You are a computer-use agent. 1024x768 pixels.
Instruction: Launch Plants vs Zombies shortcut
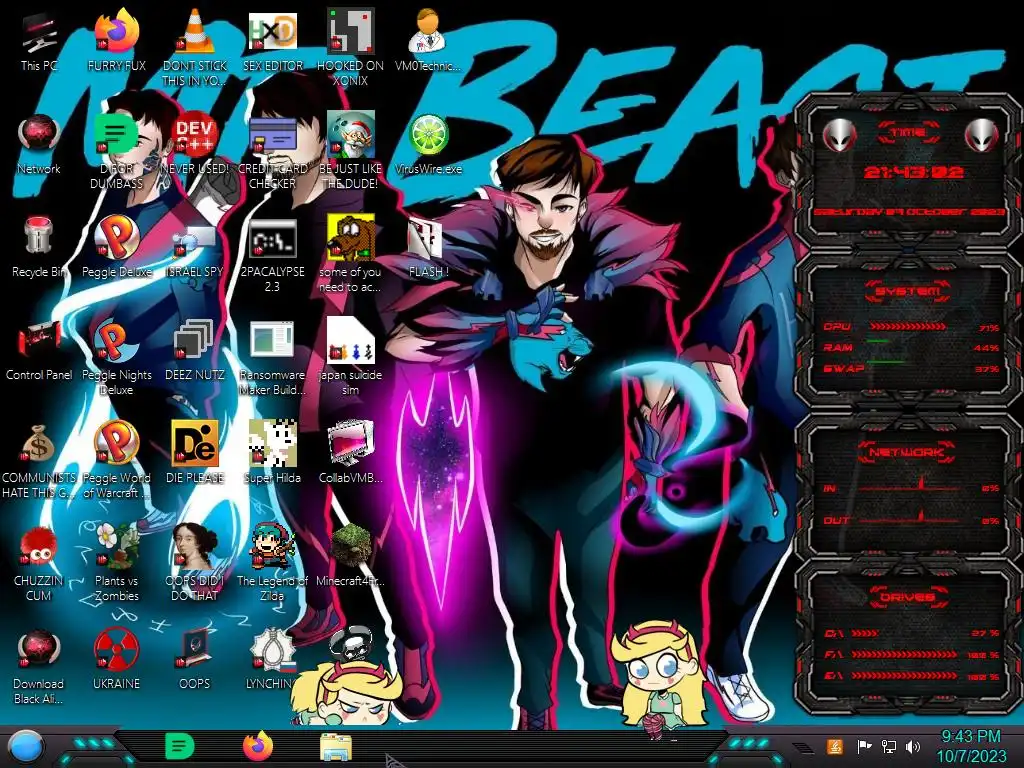[x=116, y=563]
